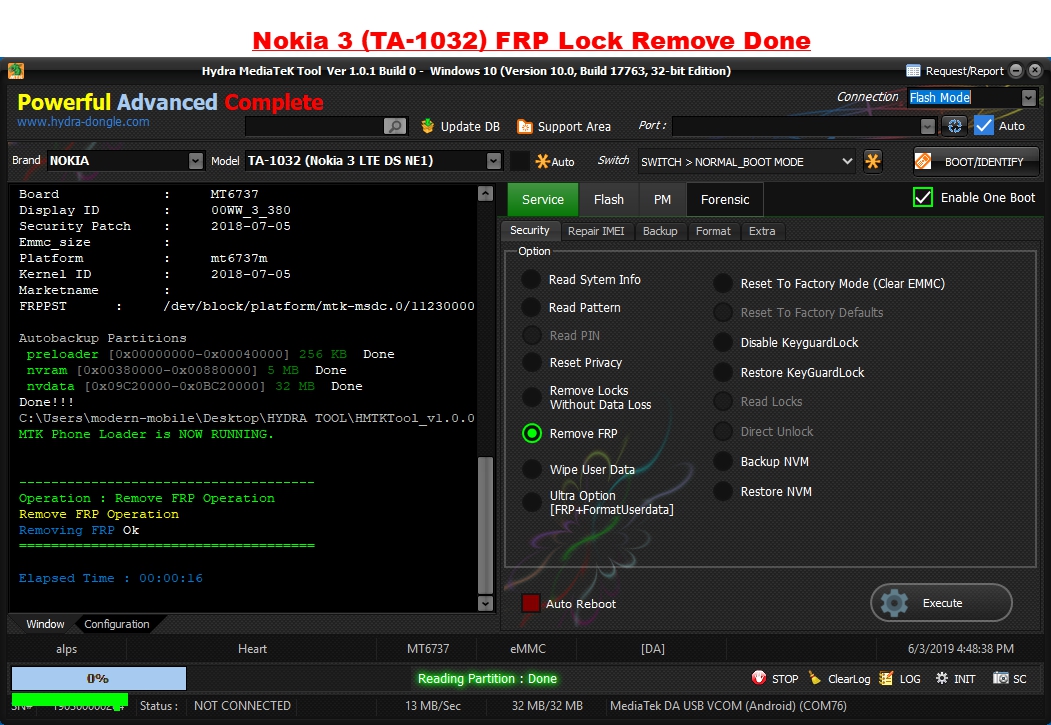The image size is (1051, 725).
Task: Click the port refresh icon
Action: (x=954, y=126)
